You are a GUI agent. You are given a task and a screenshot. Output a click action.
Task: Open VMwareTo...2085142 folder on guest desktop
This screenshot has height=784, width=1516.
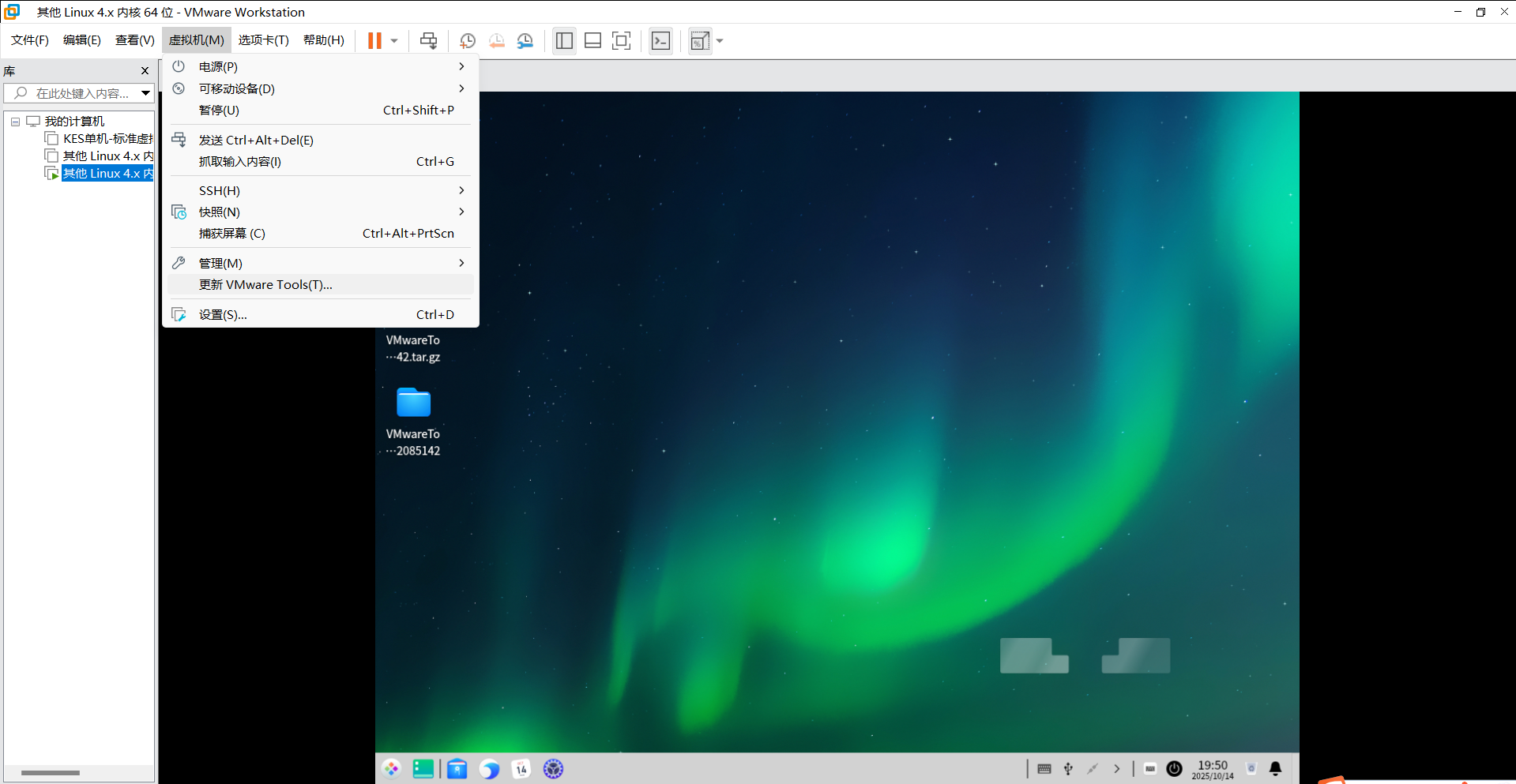pyautogui.click(x=413, y=422)
